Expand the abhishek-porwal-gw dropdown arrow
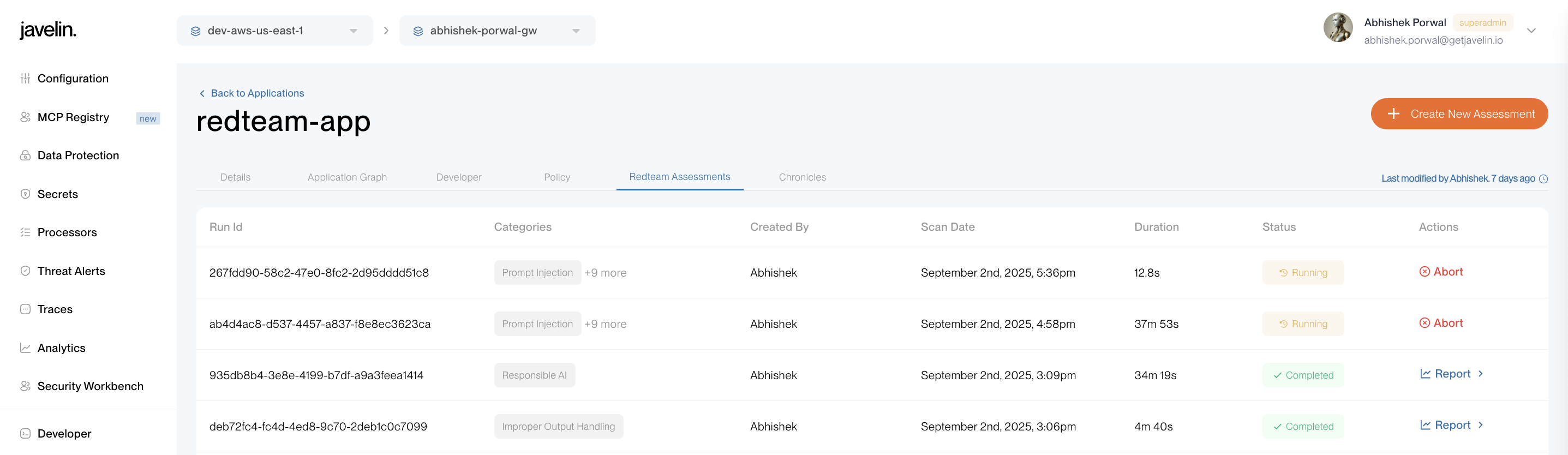The image size is (1568, 455). click(576, 31)
